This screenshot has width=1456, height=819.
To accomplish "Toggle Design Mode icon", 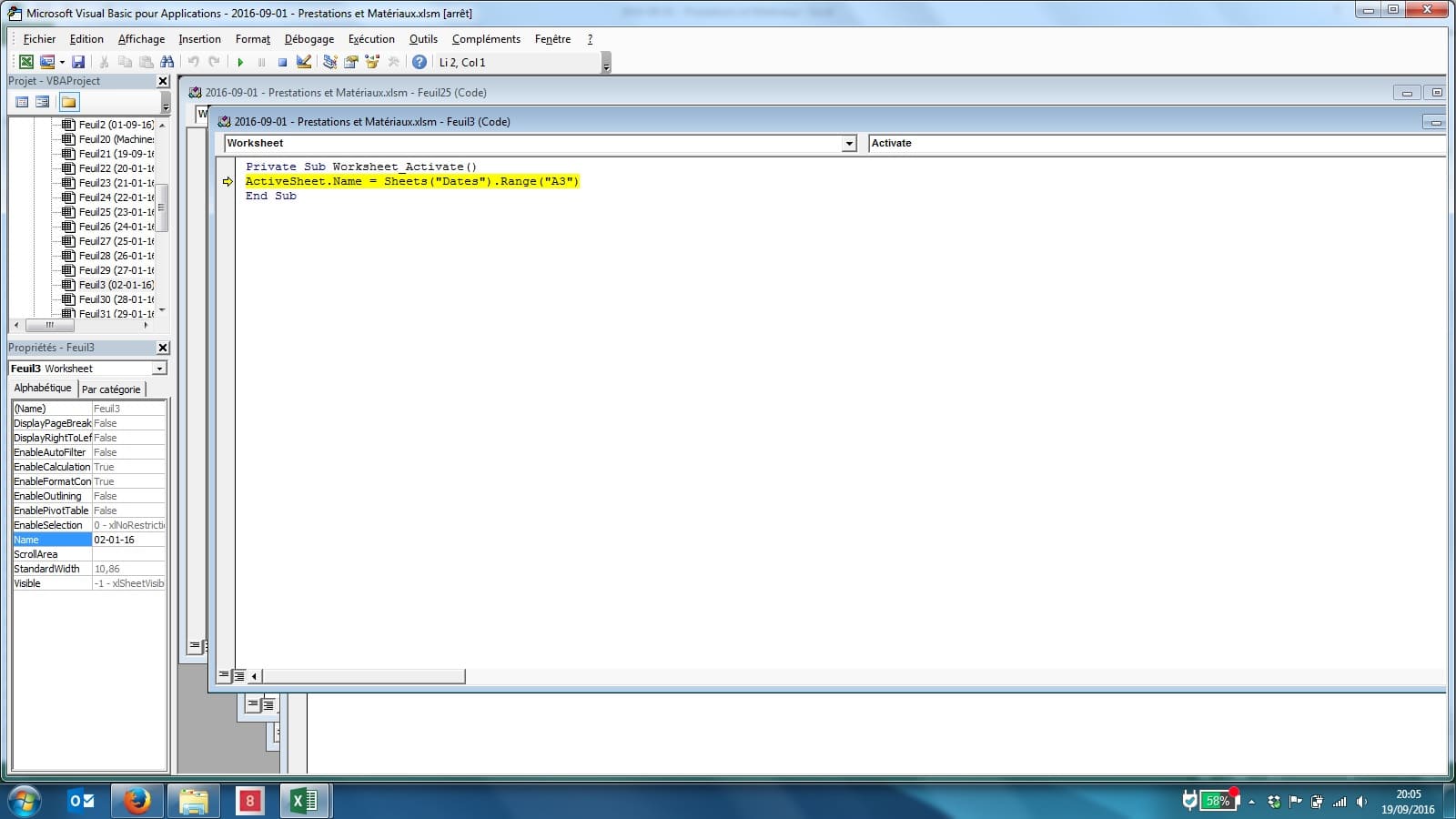I will (304, 62).
